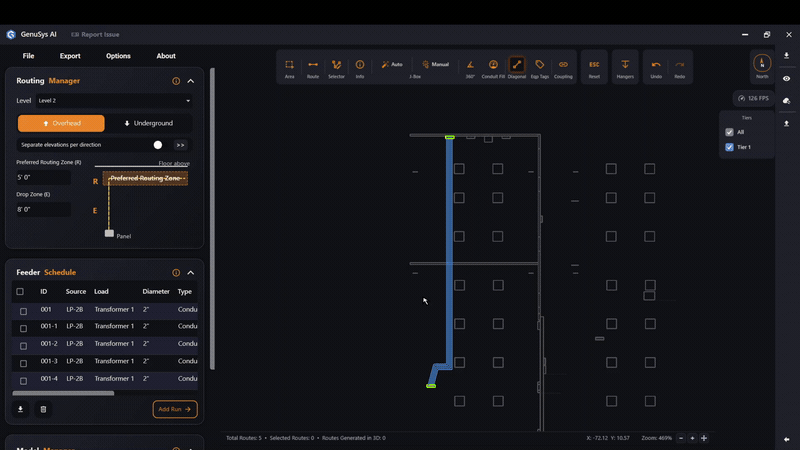The image size is (800, 450).
Task: Select the Area tool
Action: pyautogui.click(x=289, y=68)
